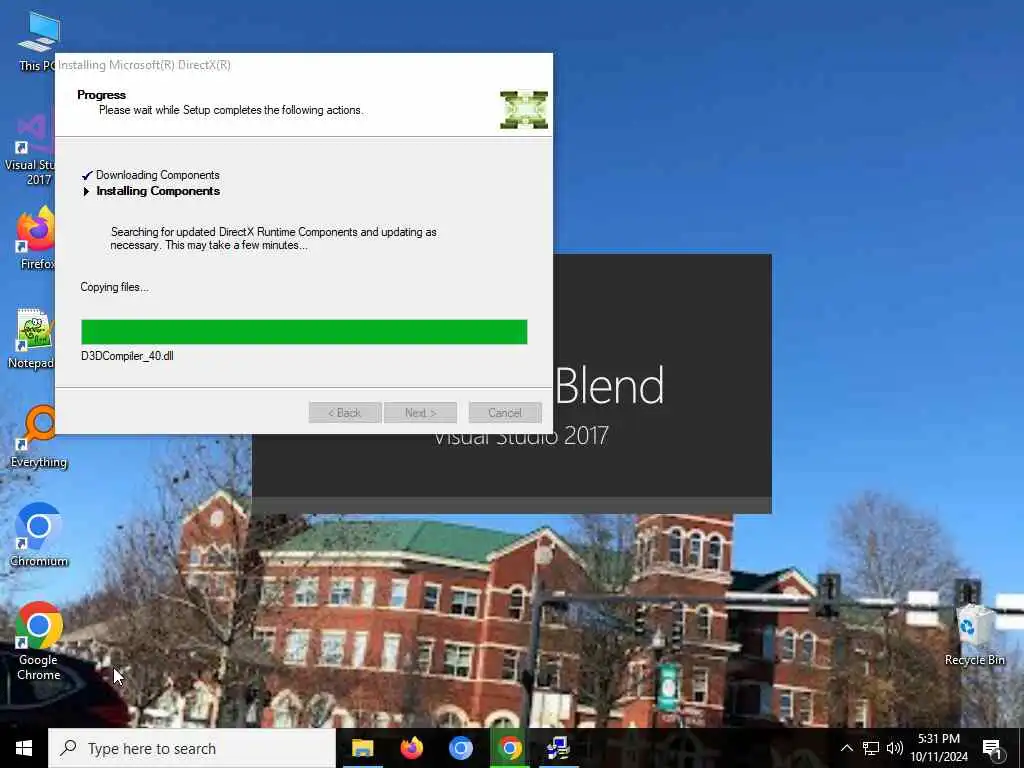The height and width of the screenshot is (768, 1024).
Task: Click the 'D3DCompiler_40.dll' file name text
Action: click(x=127, y=356)
